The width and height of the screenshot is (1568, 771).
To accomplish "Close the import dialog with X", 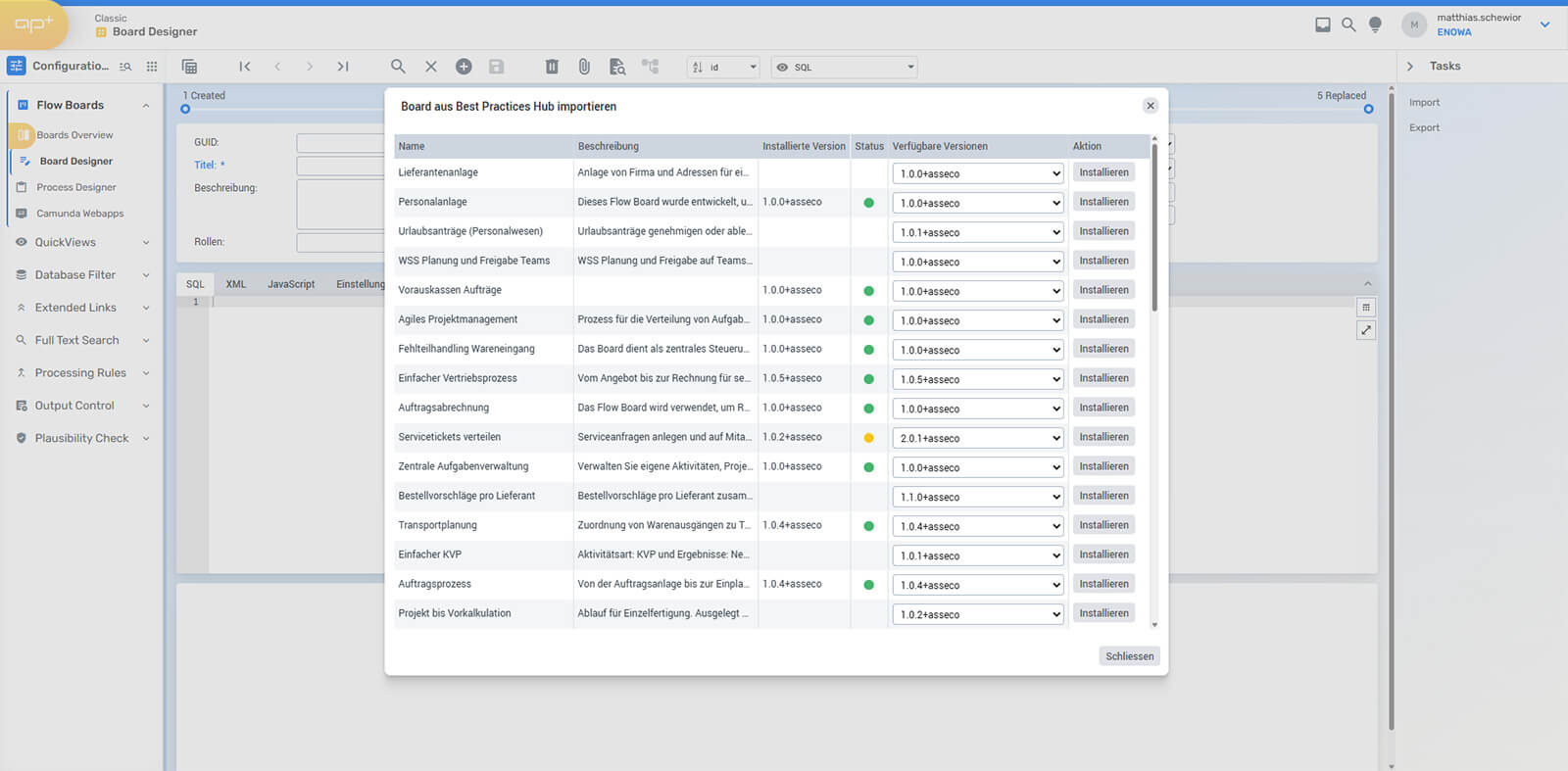I will [1151, 106].
